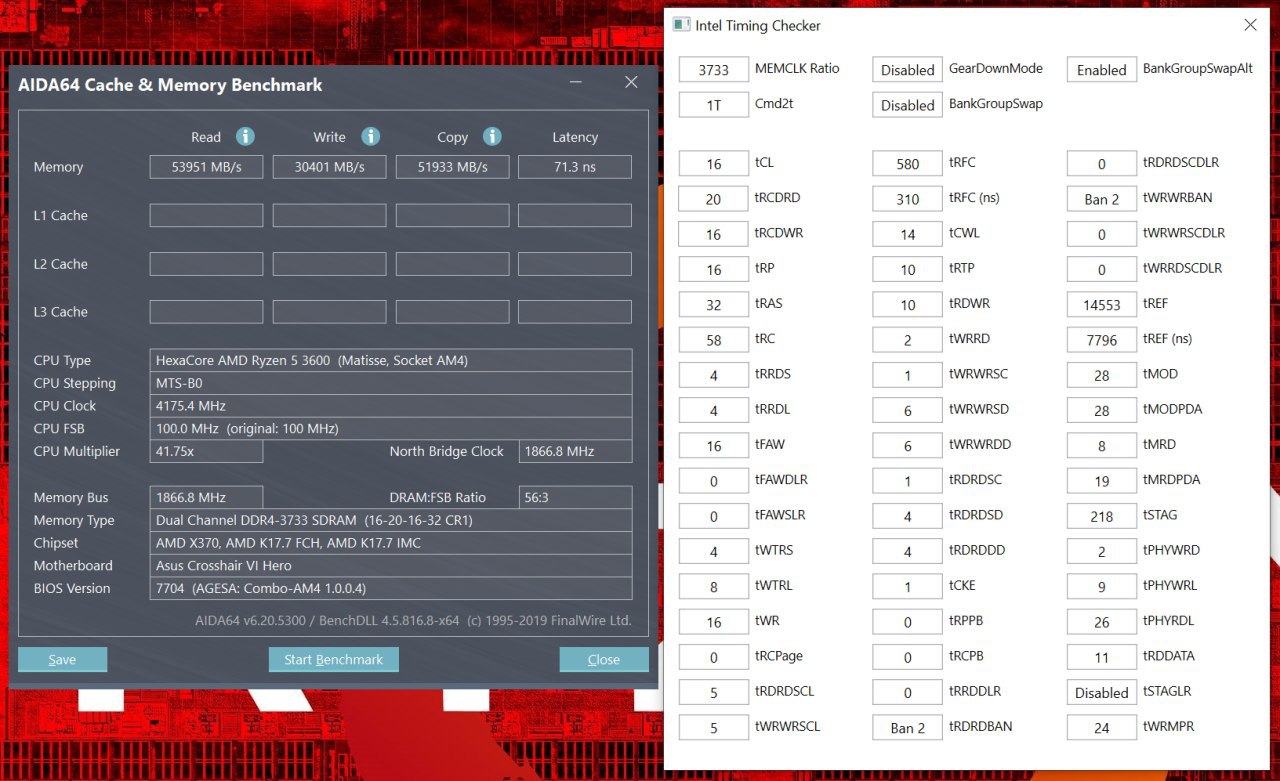The width and height of the screenshot is (1280, 781).
Task: Click the tRDDATA value 11 box
Action: pos(1101,657)
